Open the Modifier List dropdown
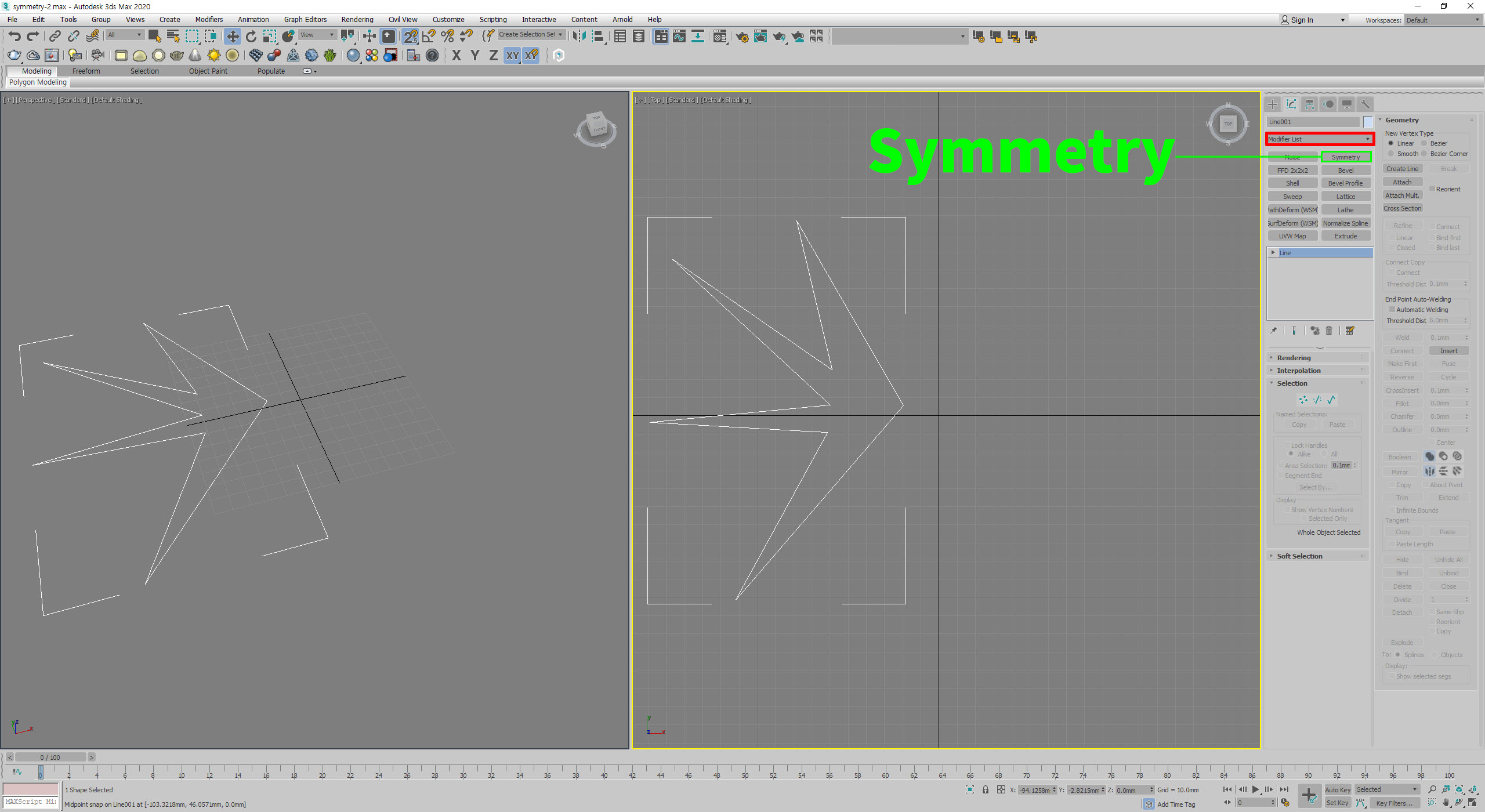This screenshot has height=812, width=1485. pyautogui.click(x=1319, y=139)
